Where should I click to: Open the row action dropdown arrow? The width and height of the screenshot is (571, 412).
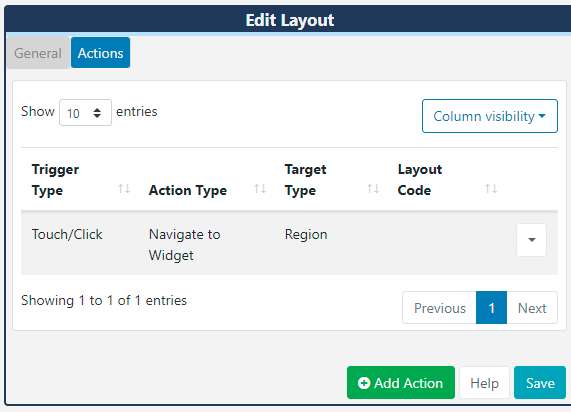531,240
